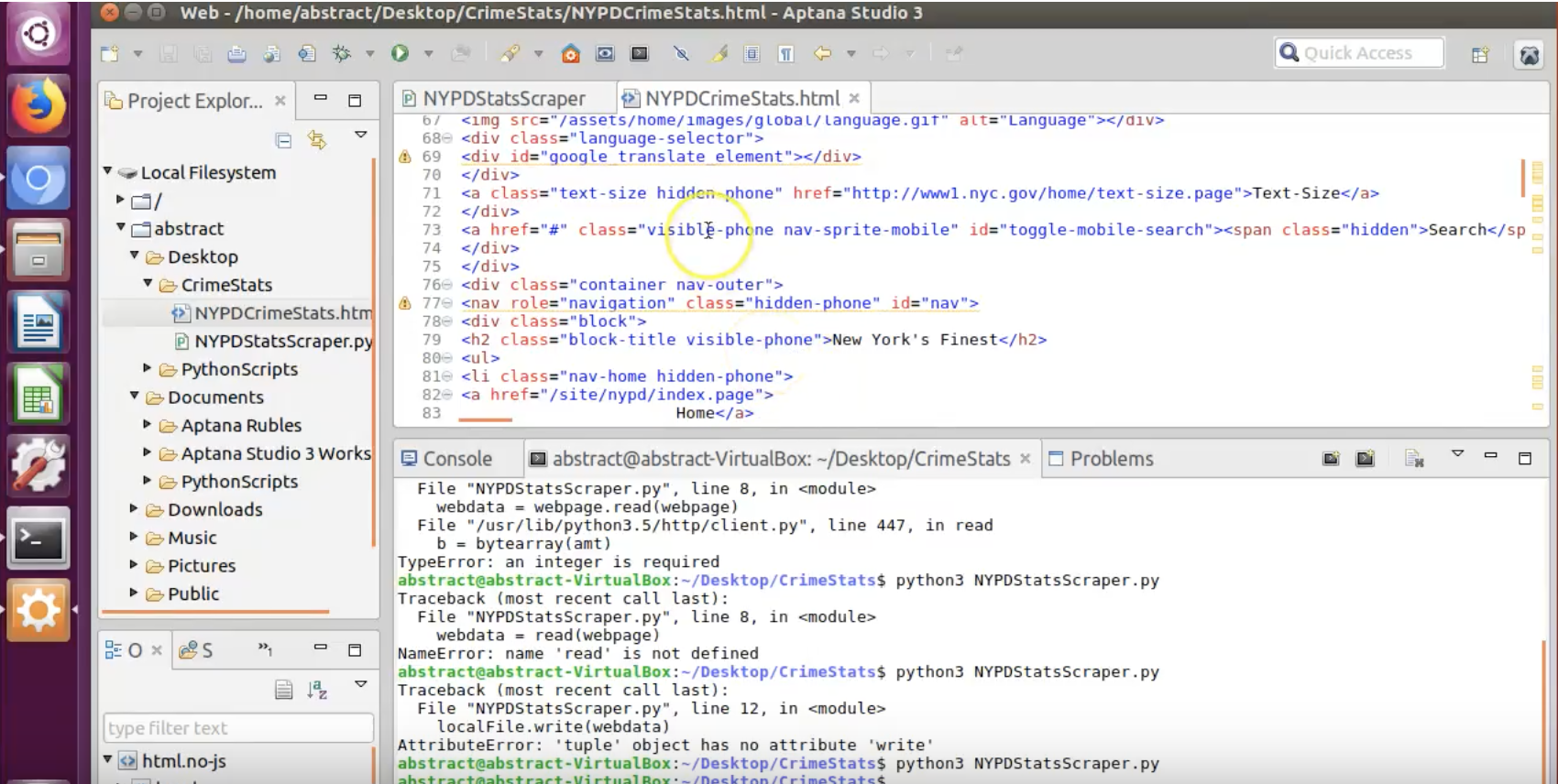Viewport: 1558px width, 784px height.
Task: Click the green Run button
Action: 400,53
